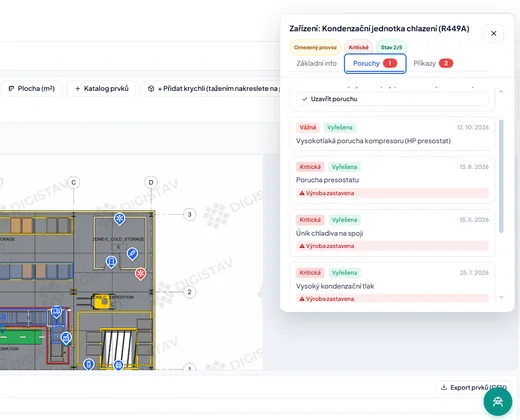Click the cube icon beside Přidat krychli
This screenshot has width=520, height=420.
151,89
